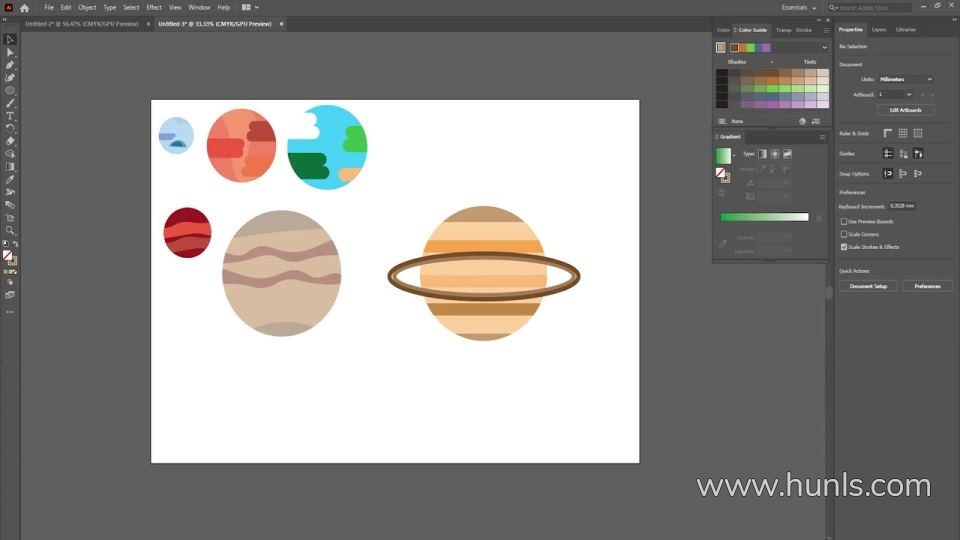Toggle transparency grid icon
960x540 pixels.
pyautogui.click(x=918, y=133)
